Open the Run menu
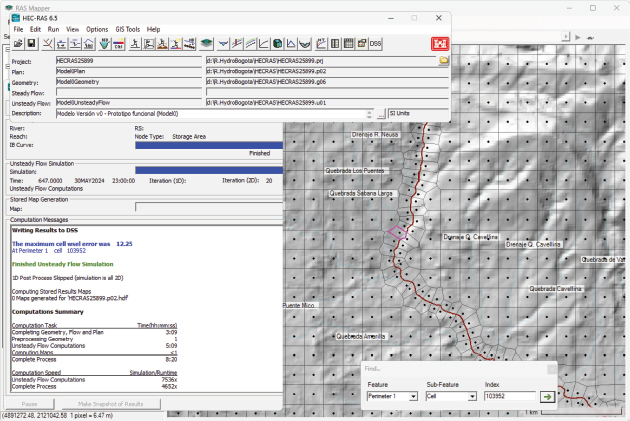 (53, 29)
